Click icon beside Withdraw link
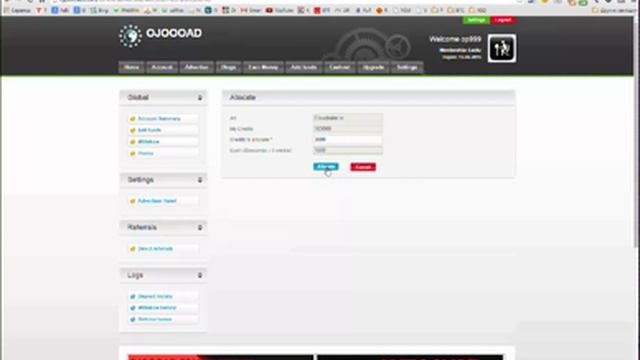Screen dimensions: 640x360 pos(132,142)
